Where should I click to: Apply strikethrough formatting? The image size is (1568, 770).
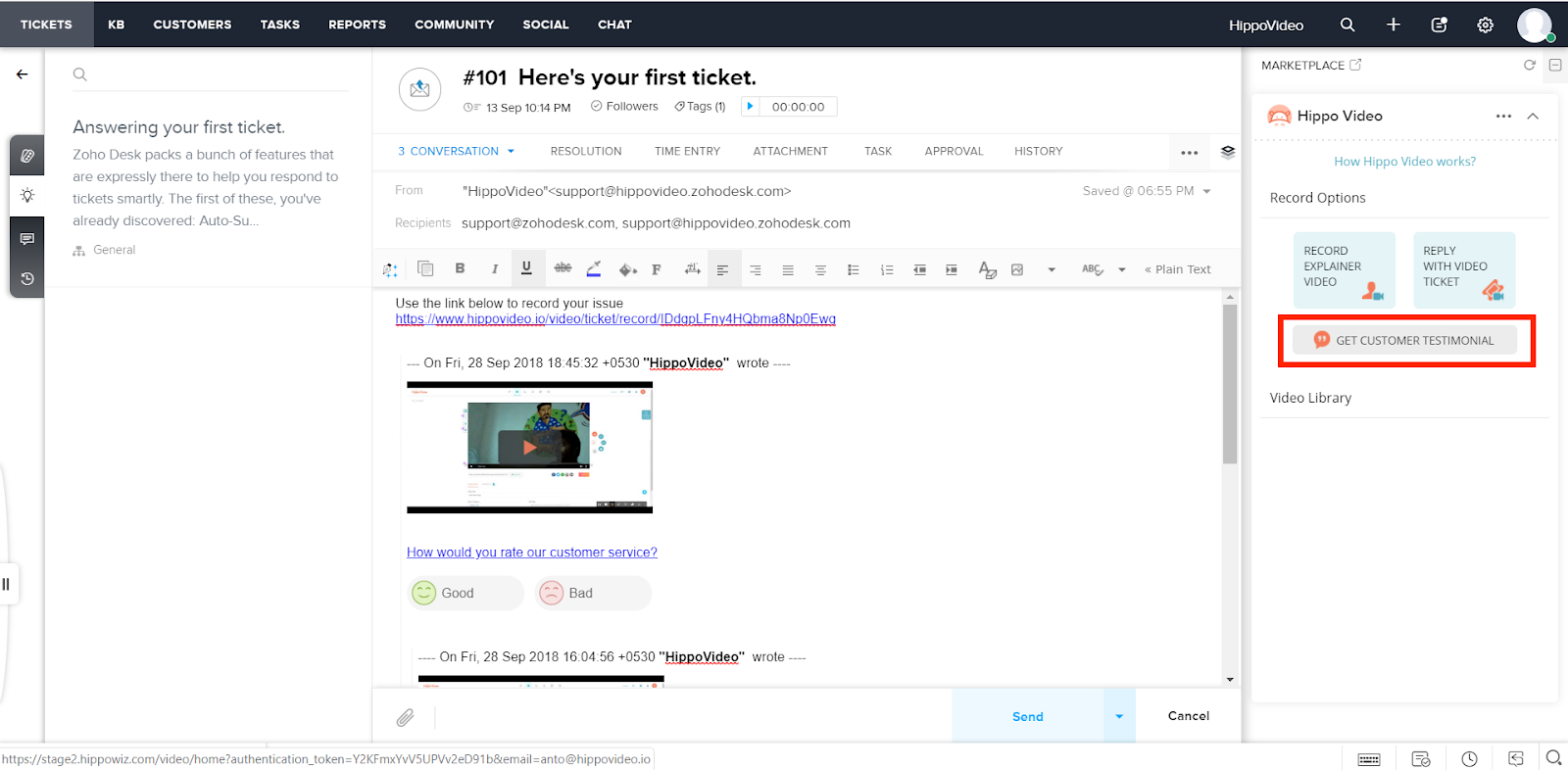(563, 268)
